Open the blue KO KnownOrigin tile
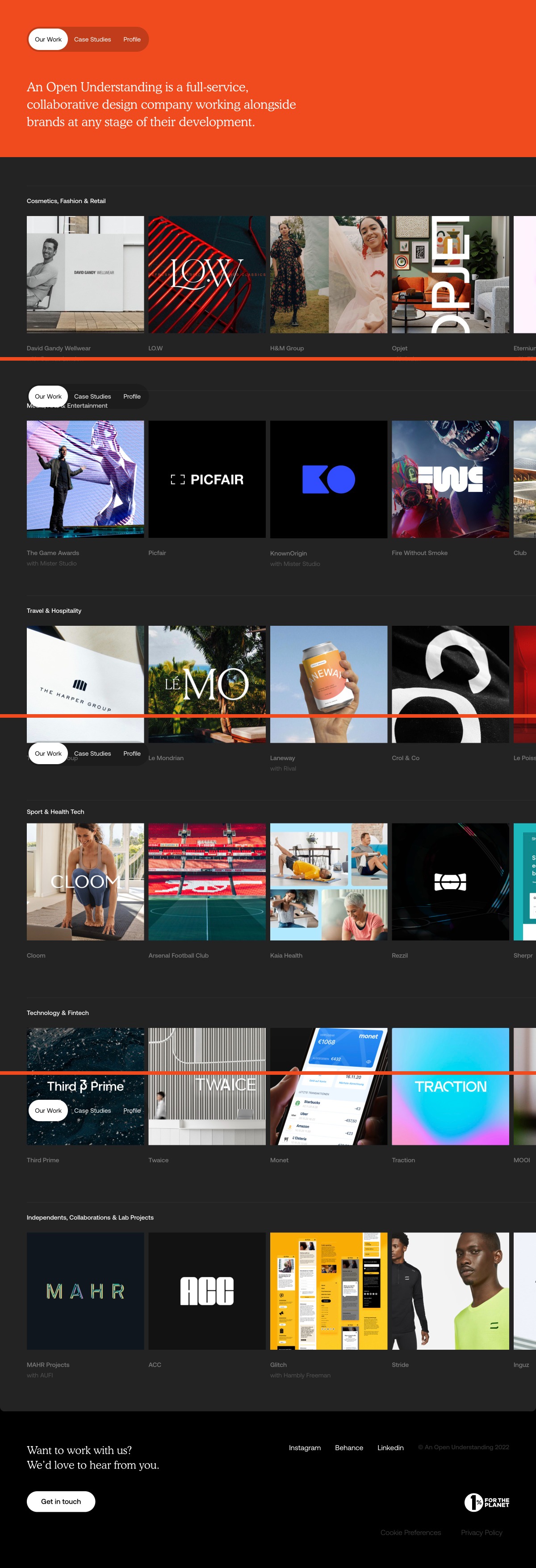The image size is (536, 1568). pos(329,479)
